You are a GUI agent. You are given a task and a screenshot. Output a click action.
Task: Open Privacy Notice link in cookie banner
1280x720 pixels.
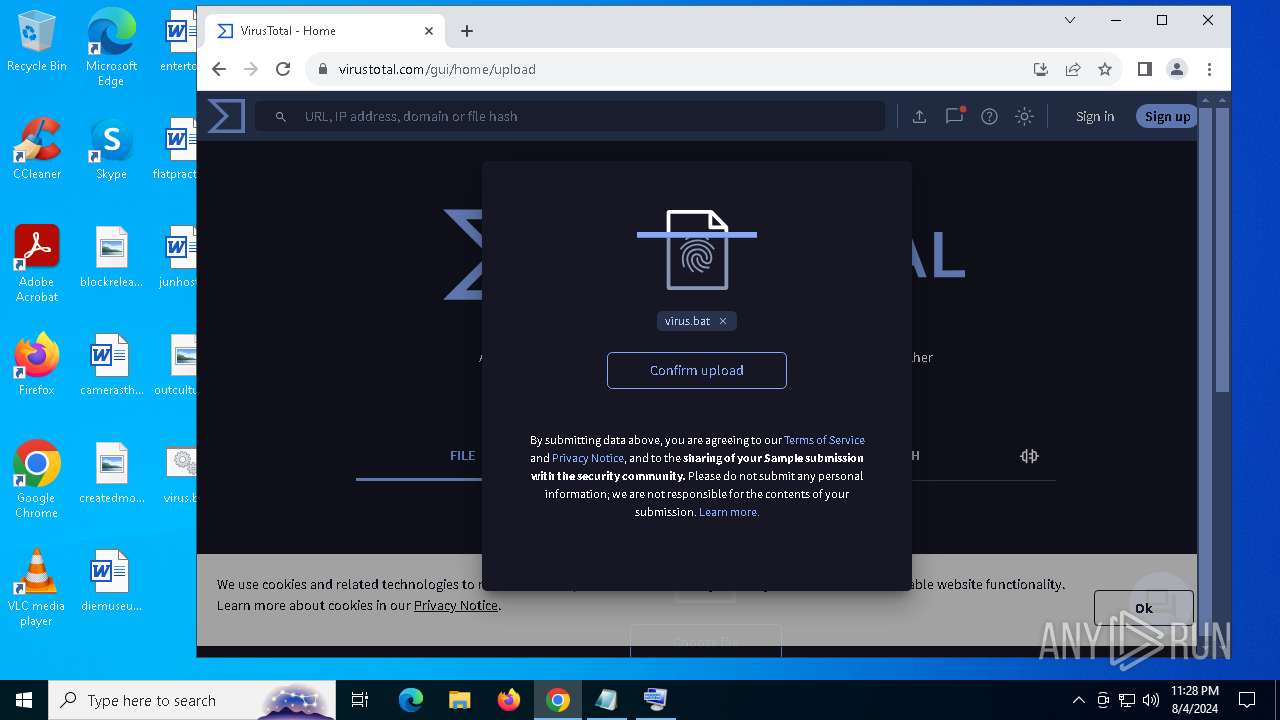[456, 605]
